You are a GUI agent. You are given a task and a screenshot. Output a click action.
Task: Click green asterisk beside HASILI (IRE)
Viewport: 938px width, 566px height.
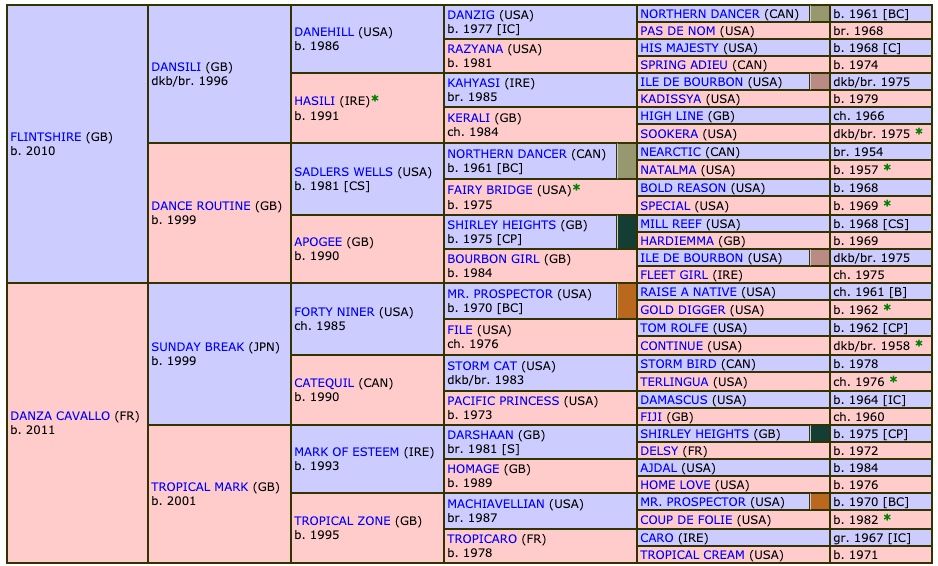point(375,99)
